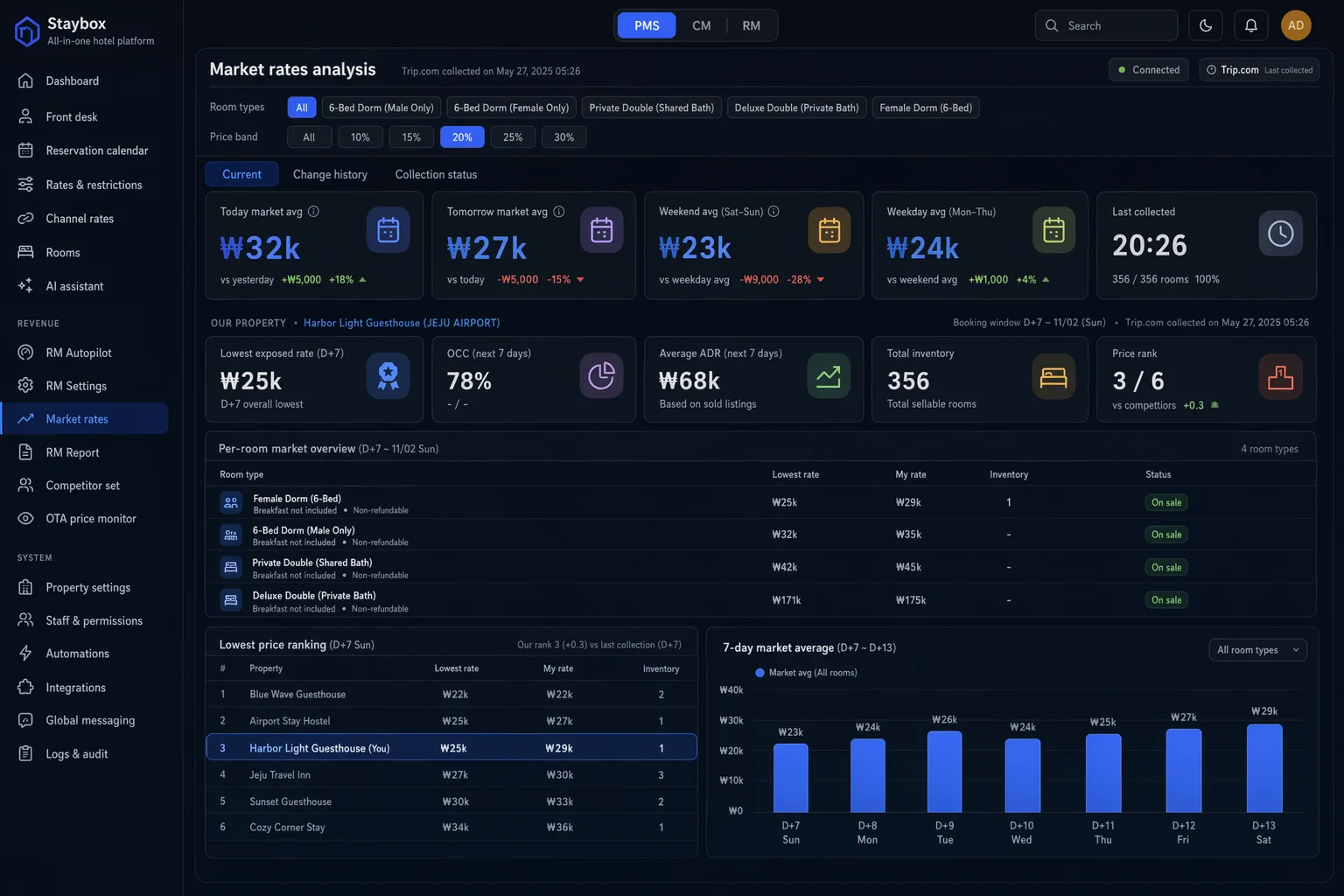Image resolution: width=1344 pixels, height=896 pixels.
Task: Click the Staybox logo icon
Action: coord(27,31)
